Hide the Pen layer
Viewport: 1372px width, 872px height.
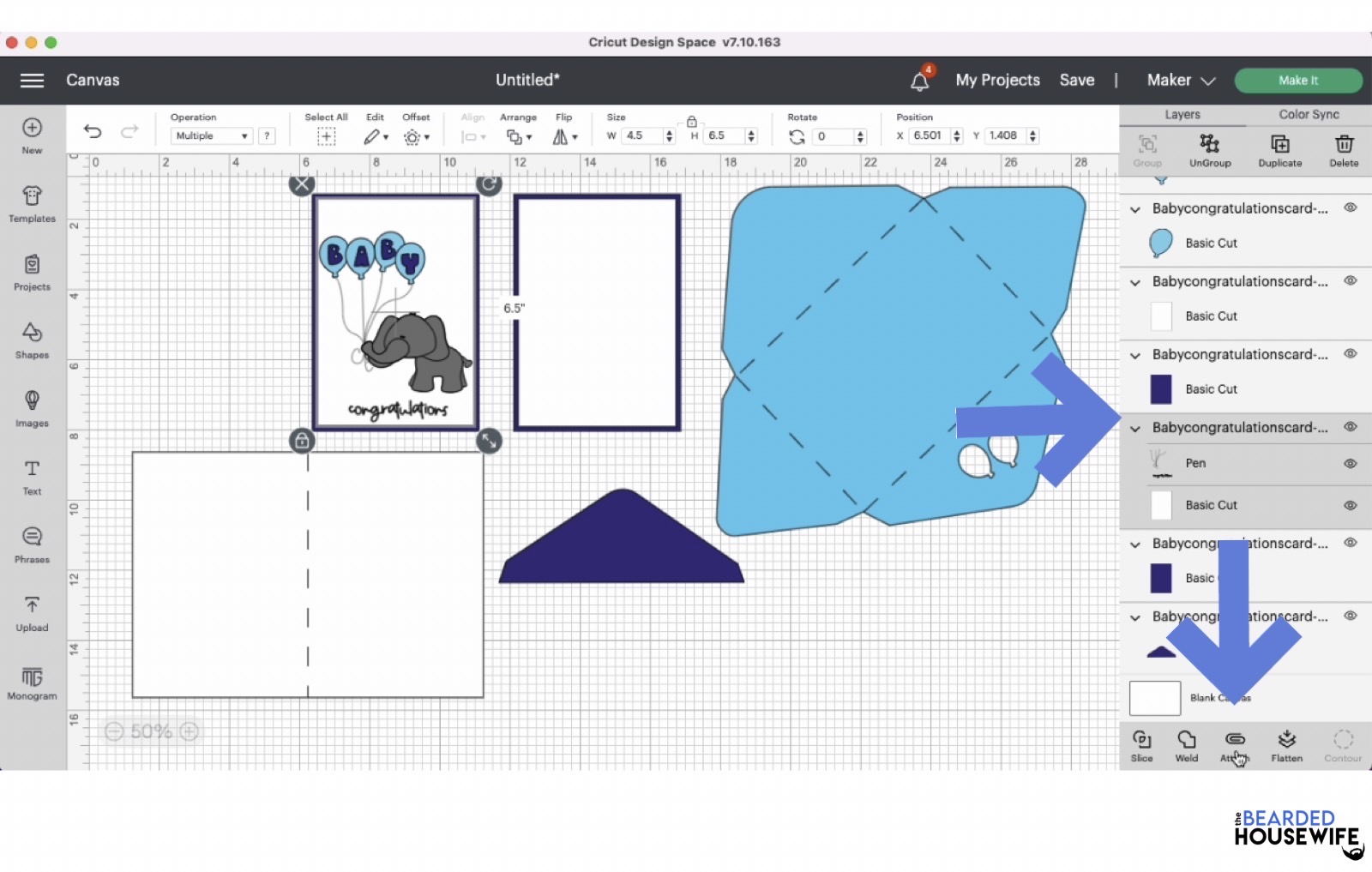(x=1350, y=463)
